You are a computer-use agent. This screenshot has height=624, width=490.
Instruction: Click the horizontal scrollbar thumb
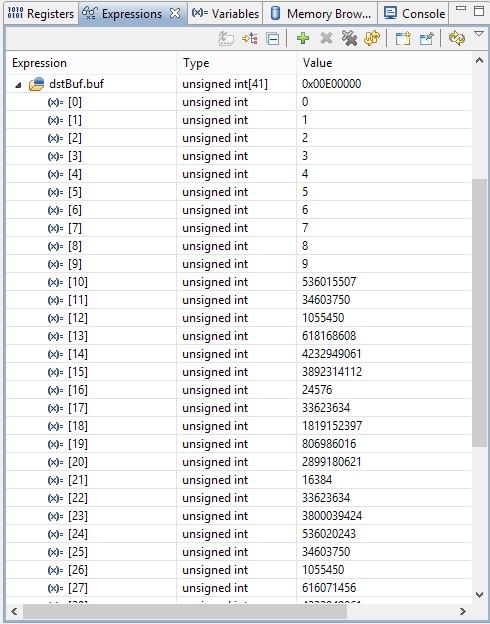coord(185,611)
